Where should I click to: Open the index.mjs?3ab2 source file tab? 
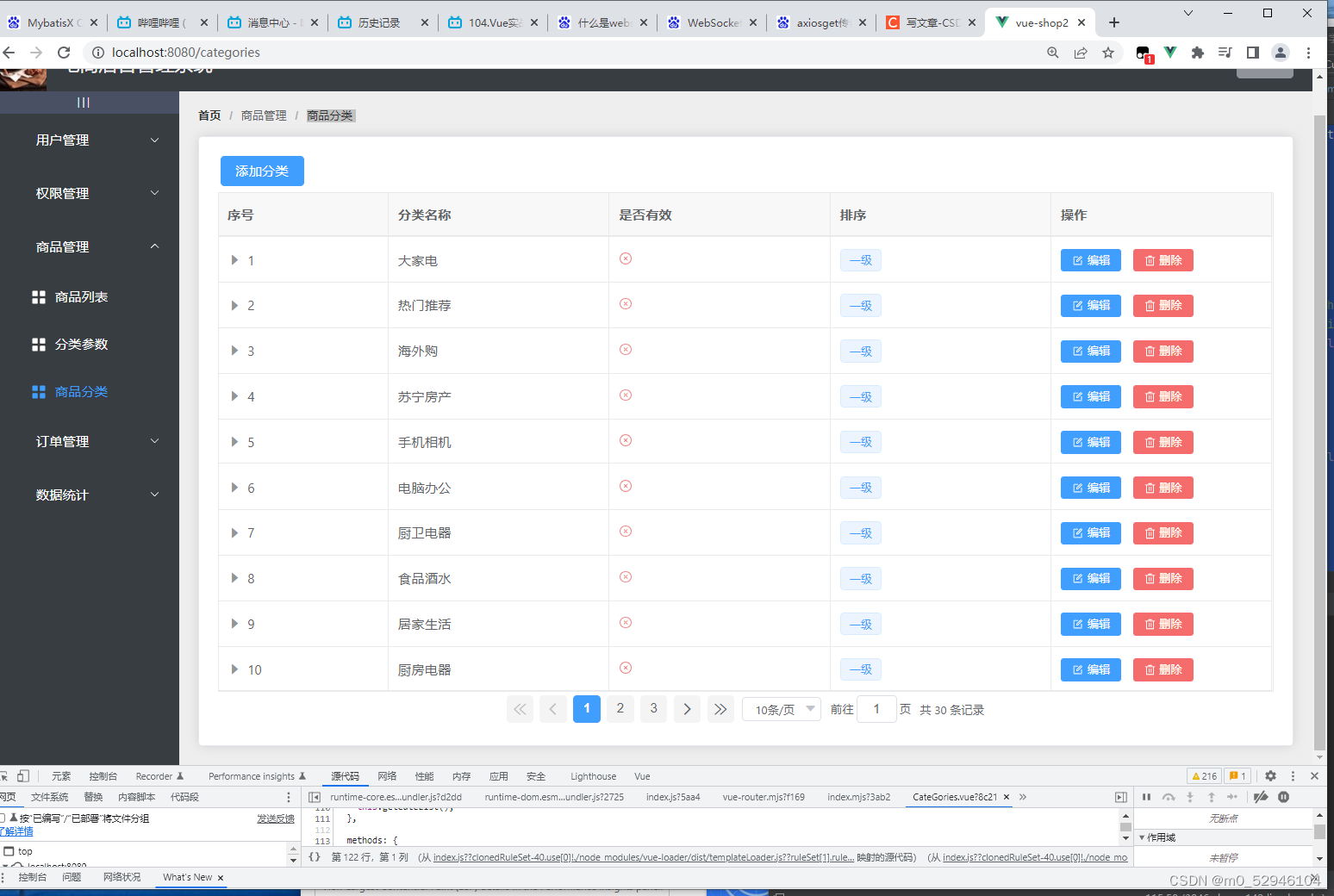858,797
